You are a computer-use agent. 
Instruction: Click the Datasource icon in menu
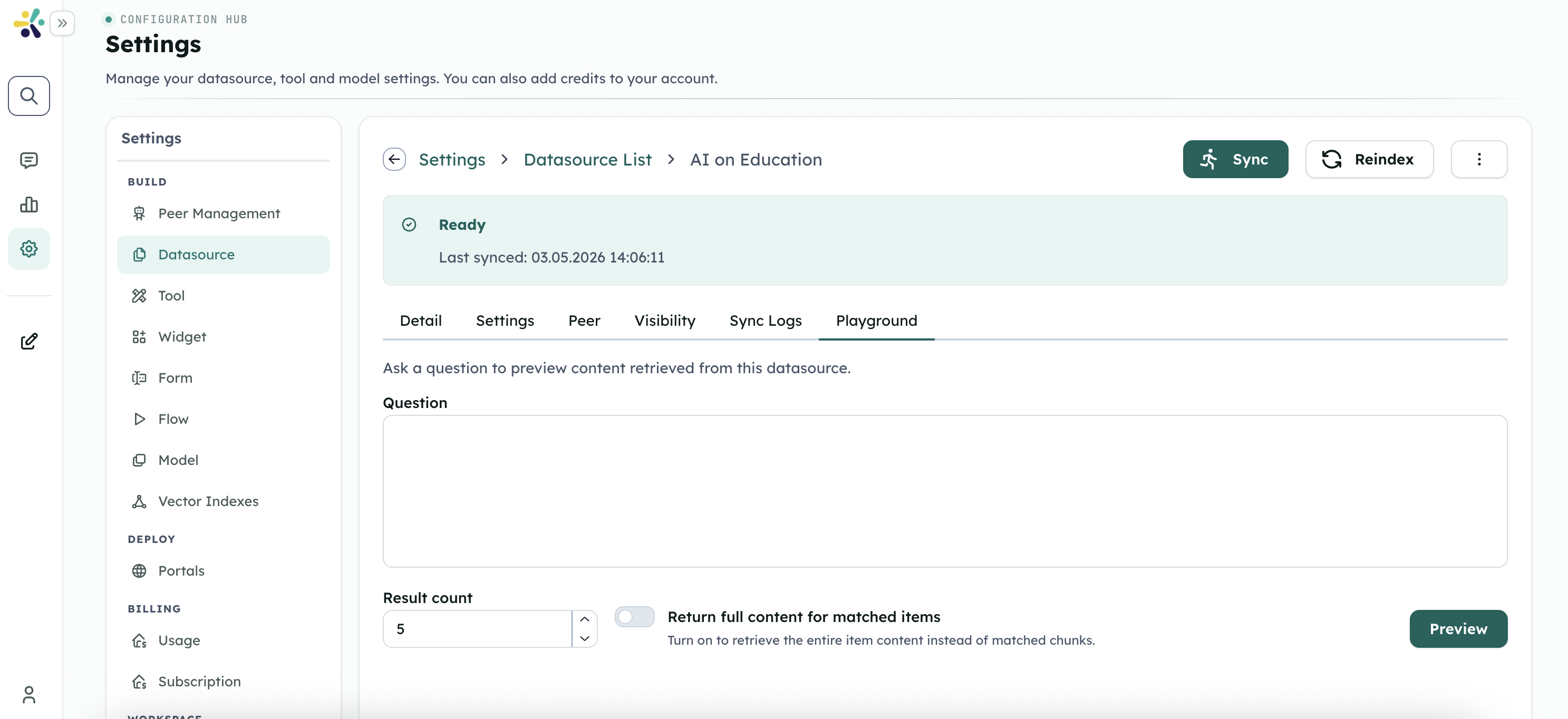click(139, 255)
